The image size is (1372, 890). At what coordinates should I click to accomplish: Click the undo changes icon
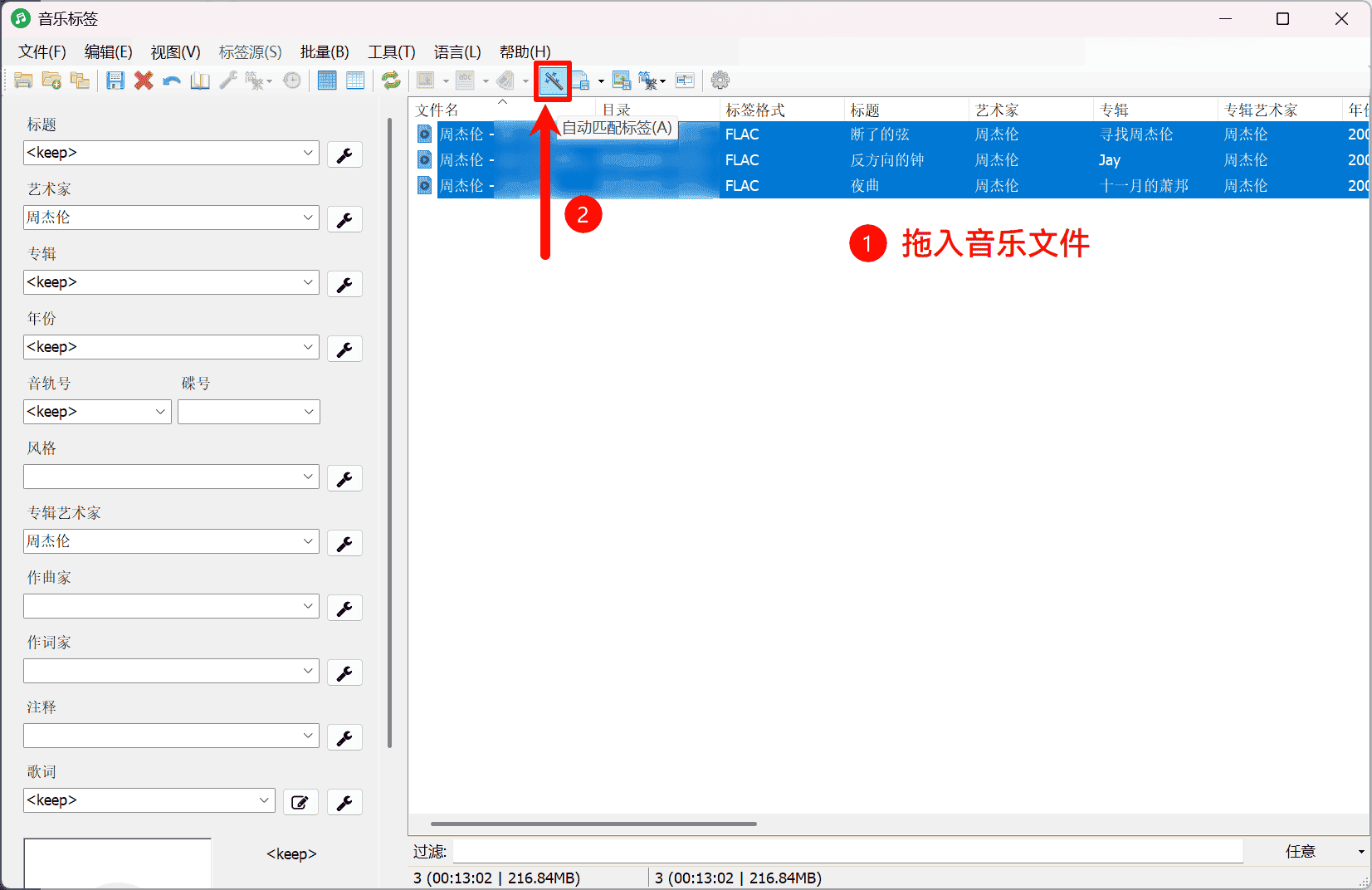click(171, 80)
